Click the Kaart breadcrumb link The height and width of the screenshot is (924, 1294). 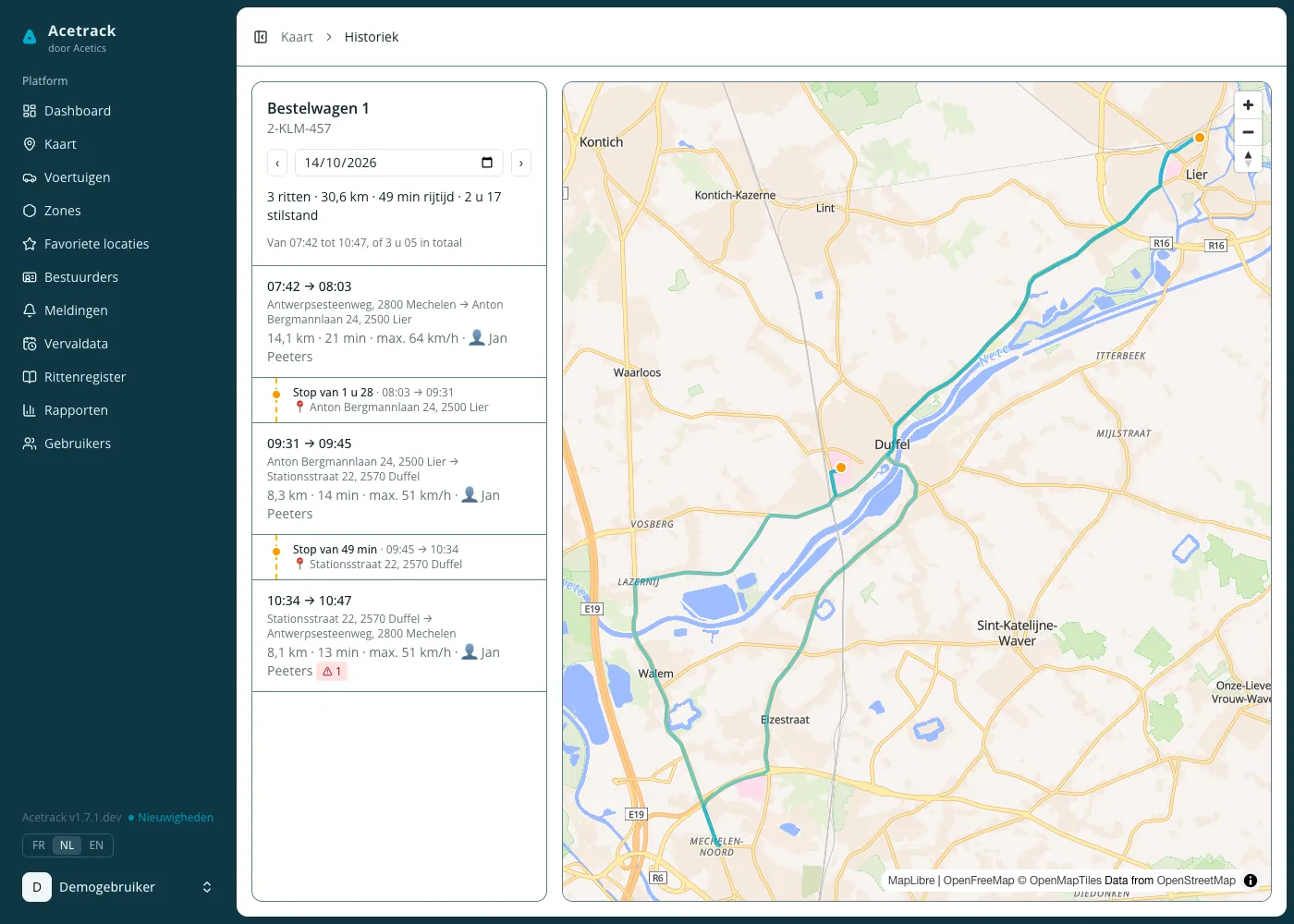[x=297, y=37]
